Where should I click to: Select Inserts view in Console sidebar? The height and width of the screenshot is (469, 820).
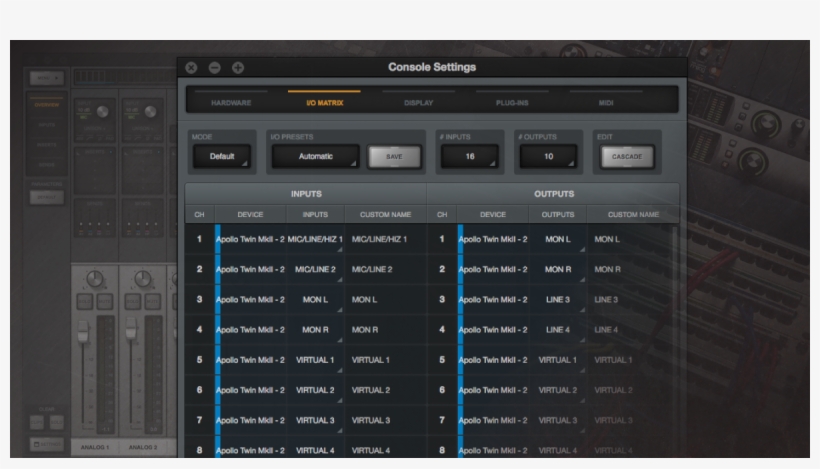point(47,145)
